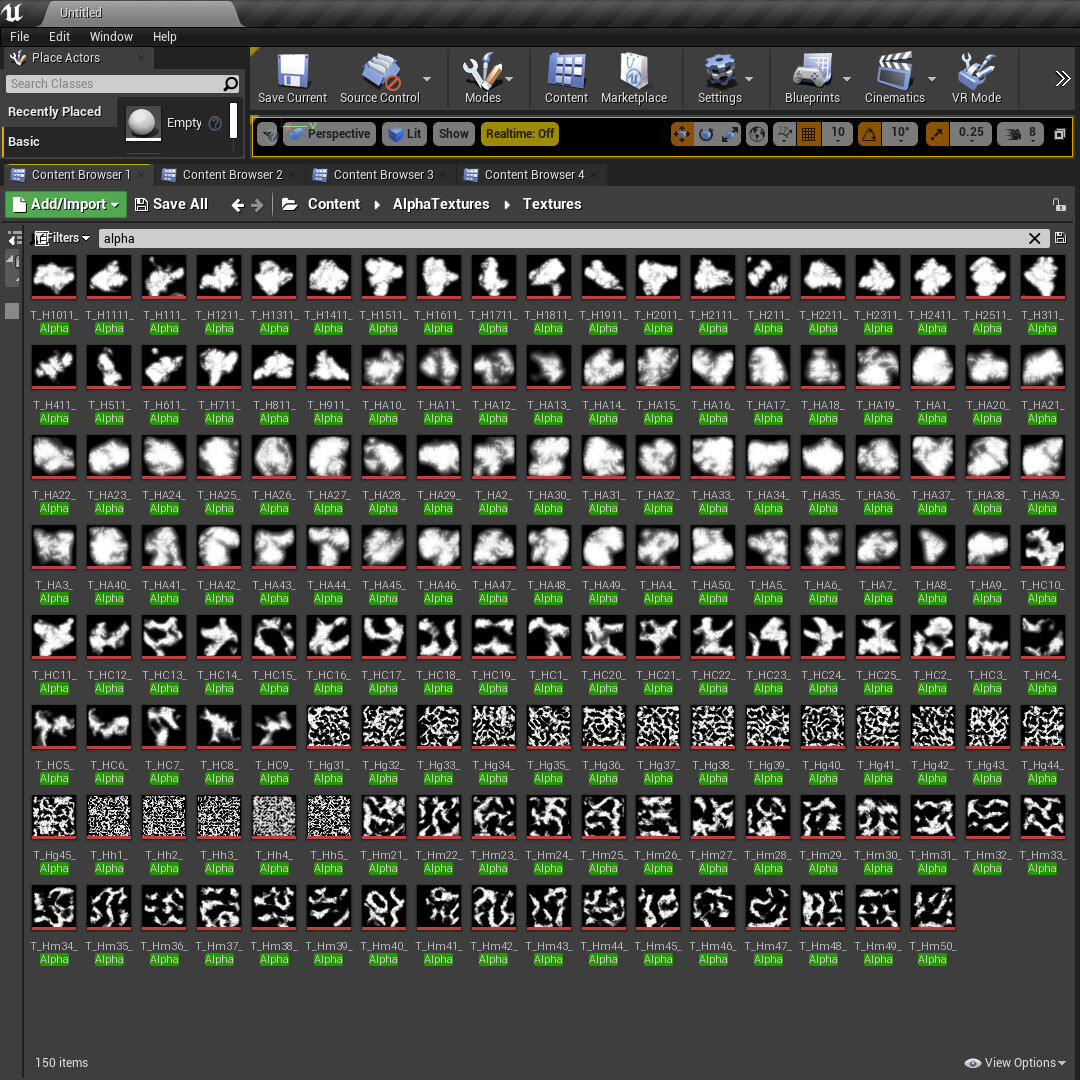Navigate to AlphaTextures in the breadcrumb path
The image size is (1080, 1080).
tap(441, 205)
